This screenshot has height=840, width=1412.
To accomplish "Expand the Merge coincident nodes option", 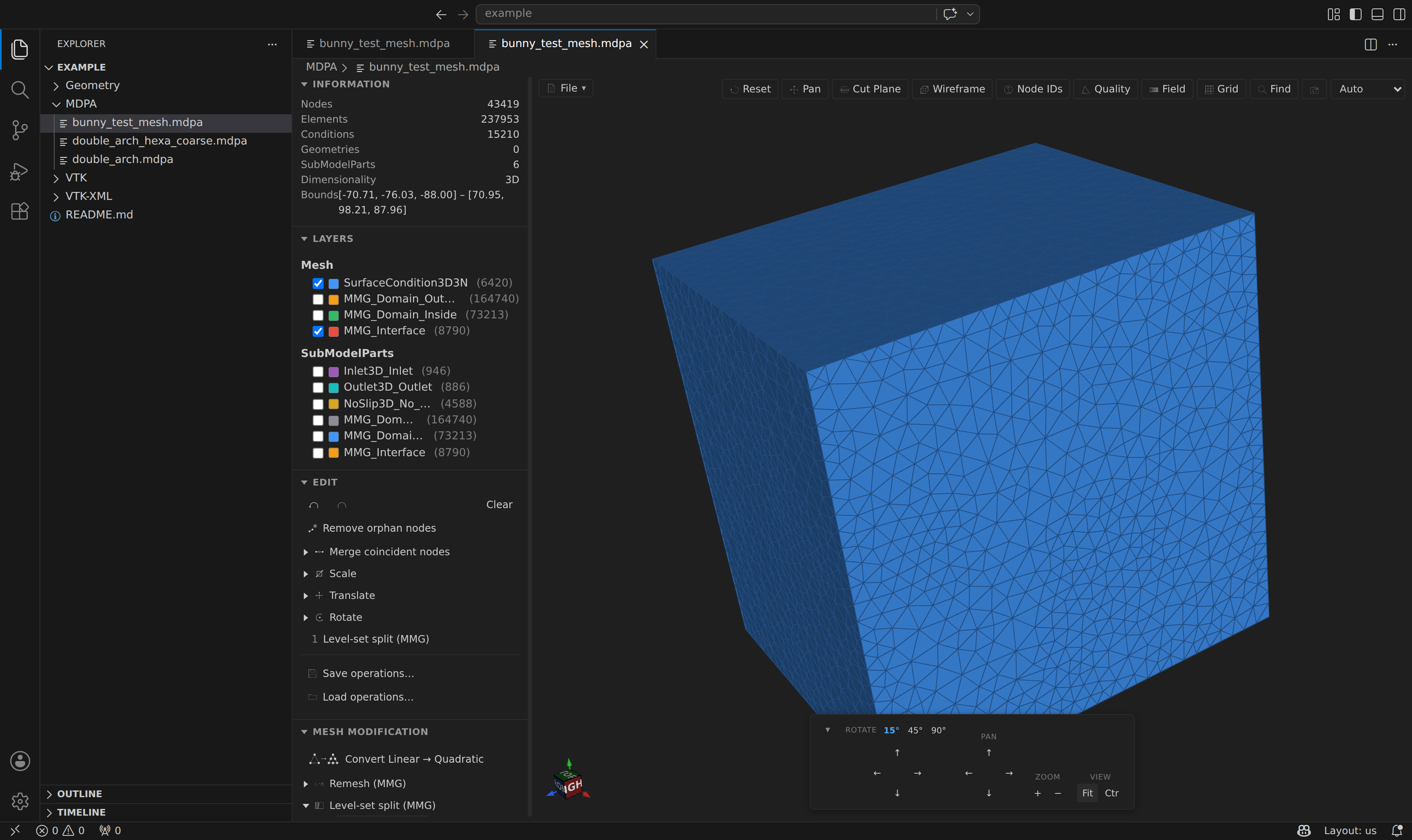I will [306, 552].
